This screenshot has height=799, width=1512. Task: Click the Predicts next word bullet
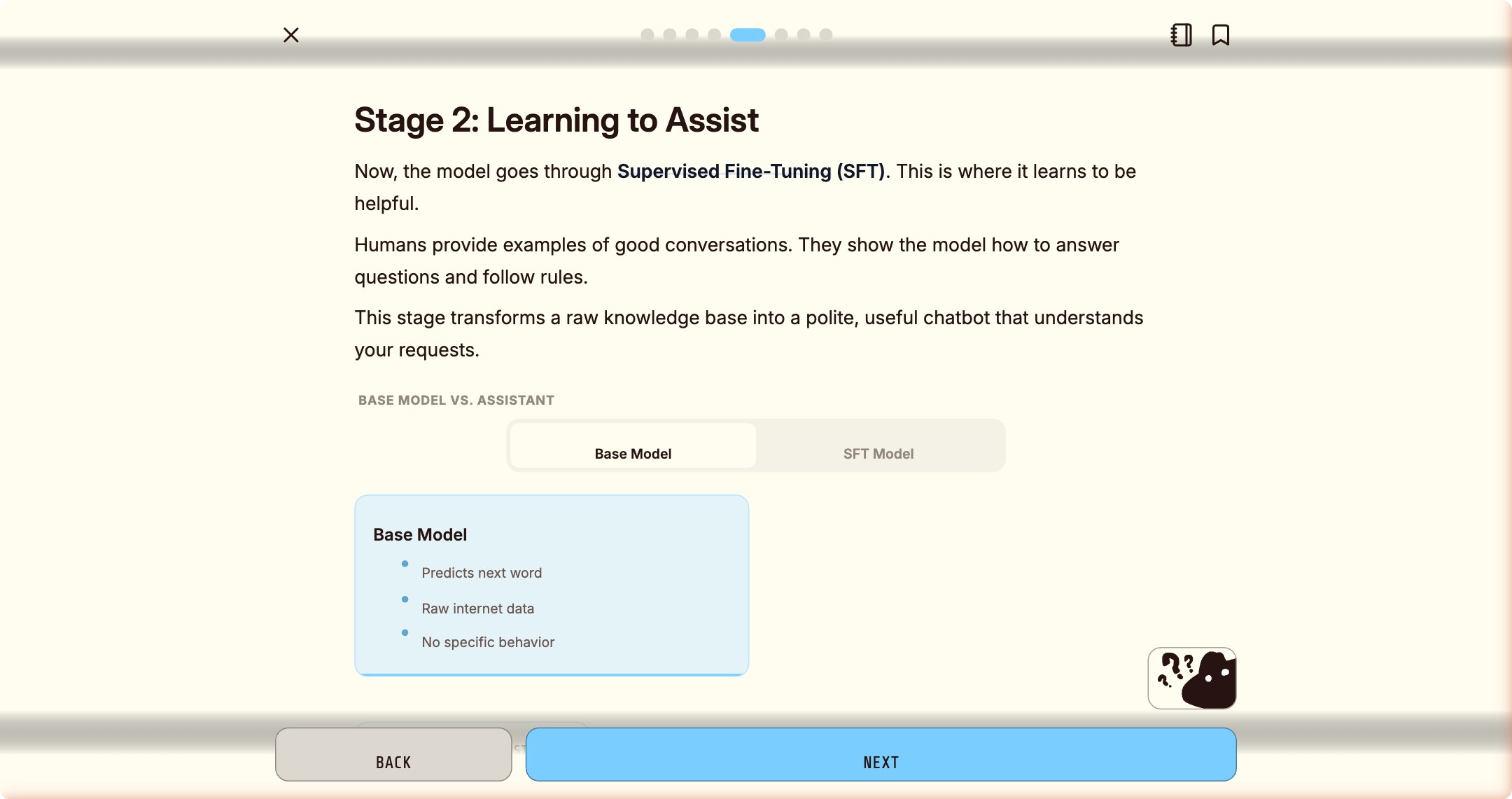click(x=482, y=573)
